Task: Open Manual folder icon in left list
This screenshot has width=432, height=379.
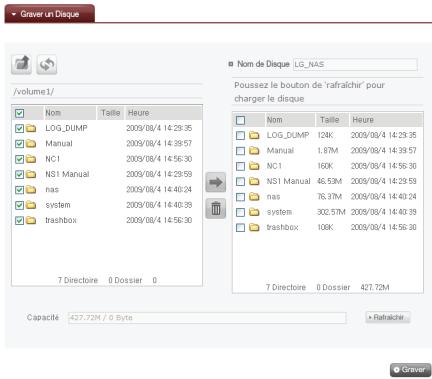Action: 31,143
